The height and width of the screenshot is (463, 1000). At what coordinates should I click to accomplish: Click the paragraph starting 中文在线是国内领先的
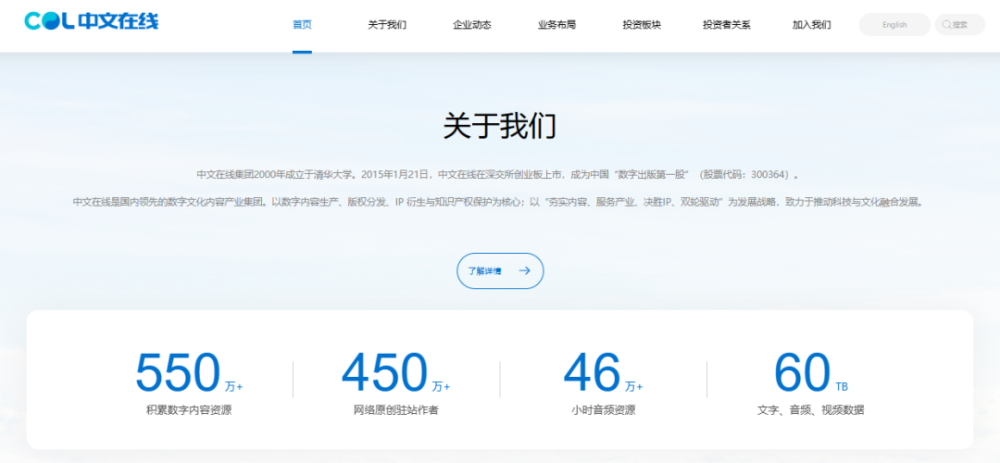[498, 202]
